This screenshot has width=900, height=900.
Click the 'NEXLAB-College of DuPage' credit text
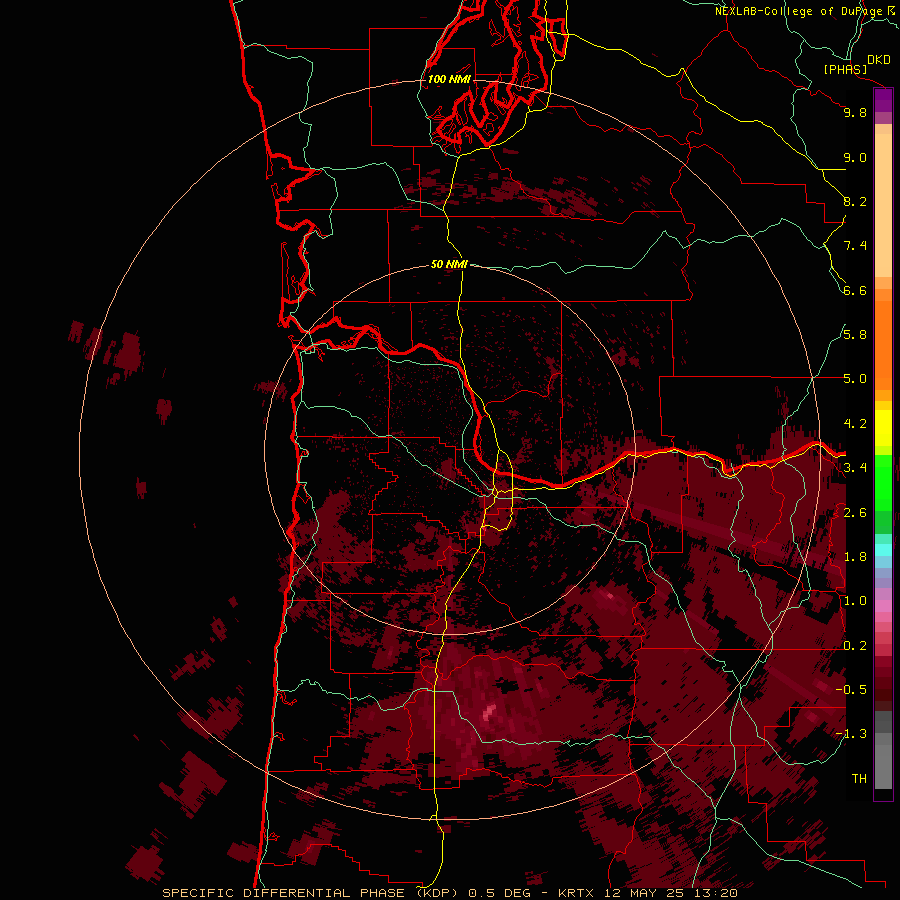pyautogui.click(x=800, y=11)
